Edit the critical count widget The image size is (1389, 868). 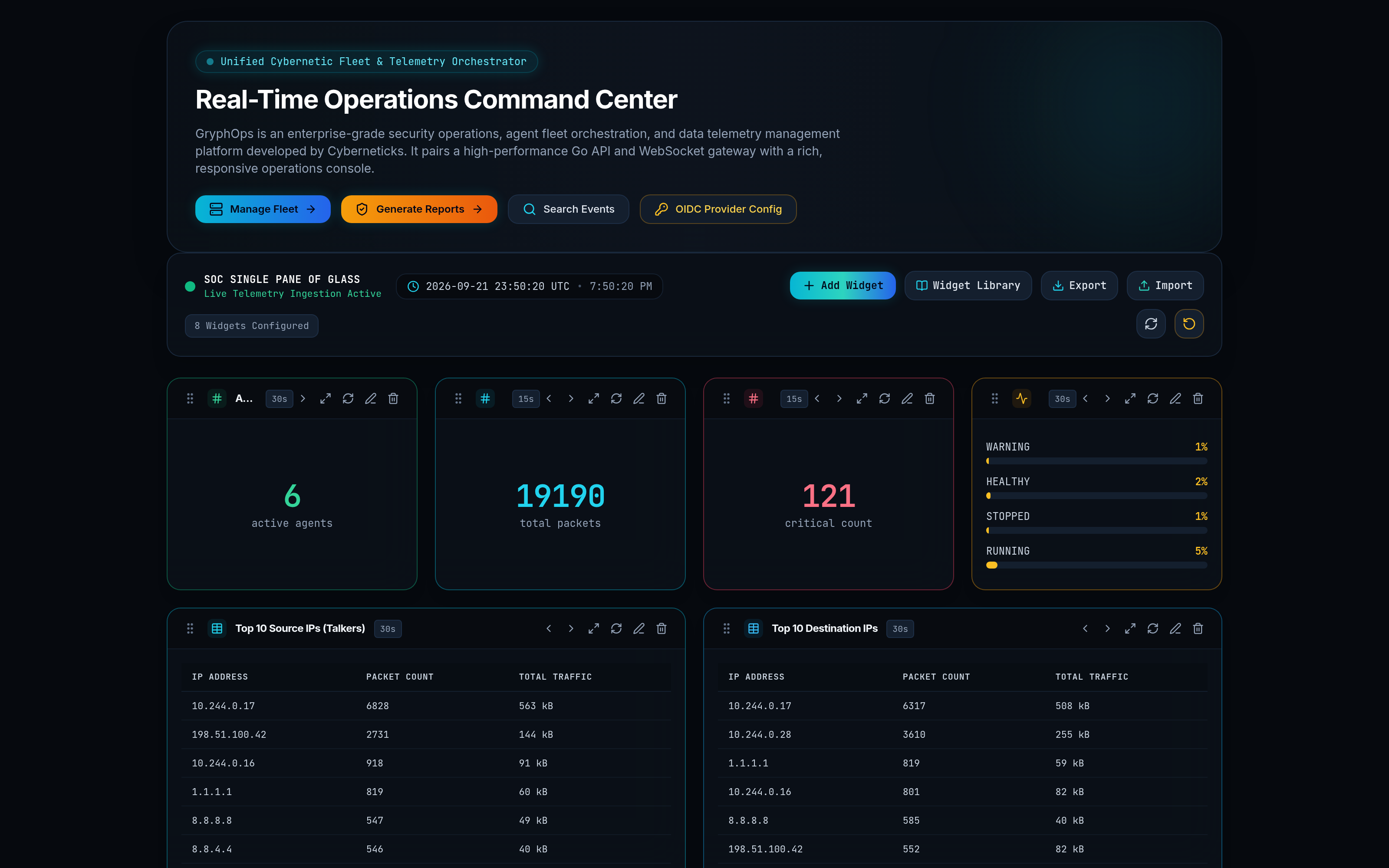point(907,398)
